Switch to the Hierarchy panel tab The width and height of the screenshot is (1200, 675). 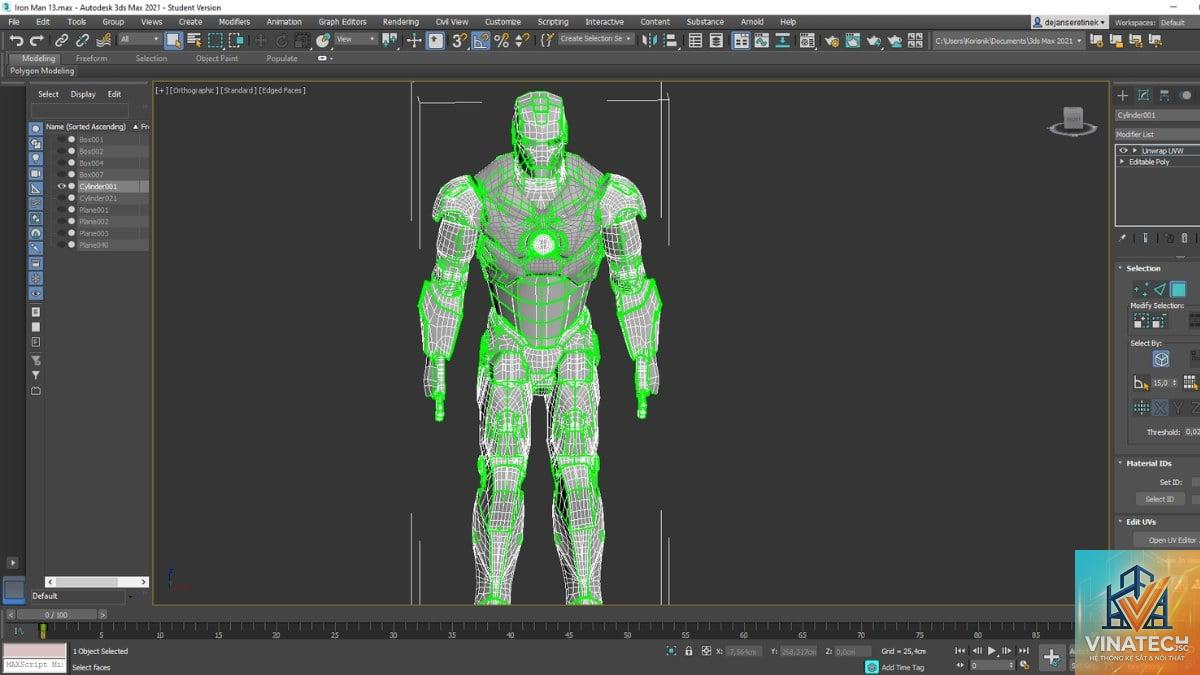coord(1165,95)
